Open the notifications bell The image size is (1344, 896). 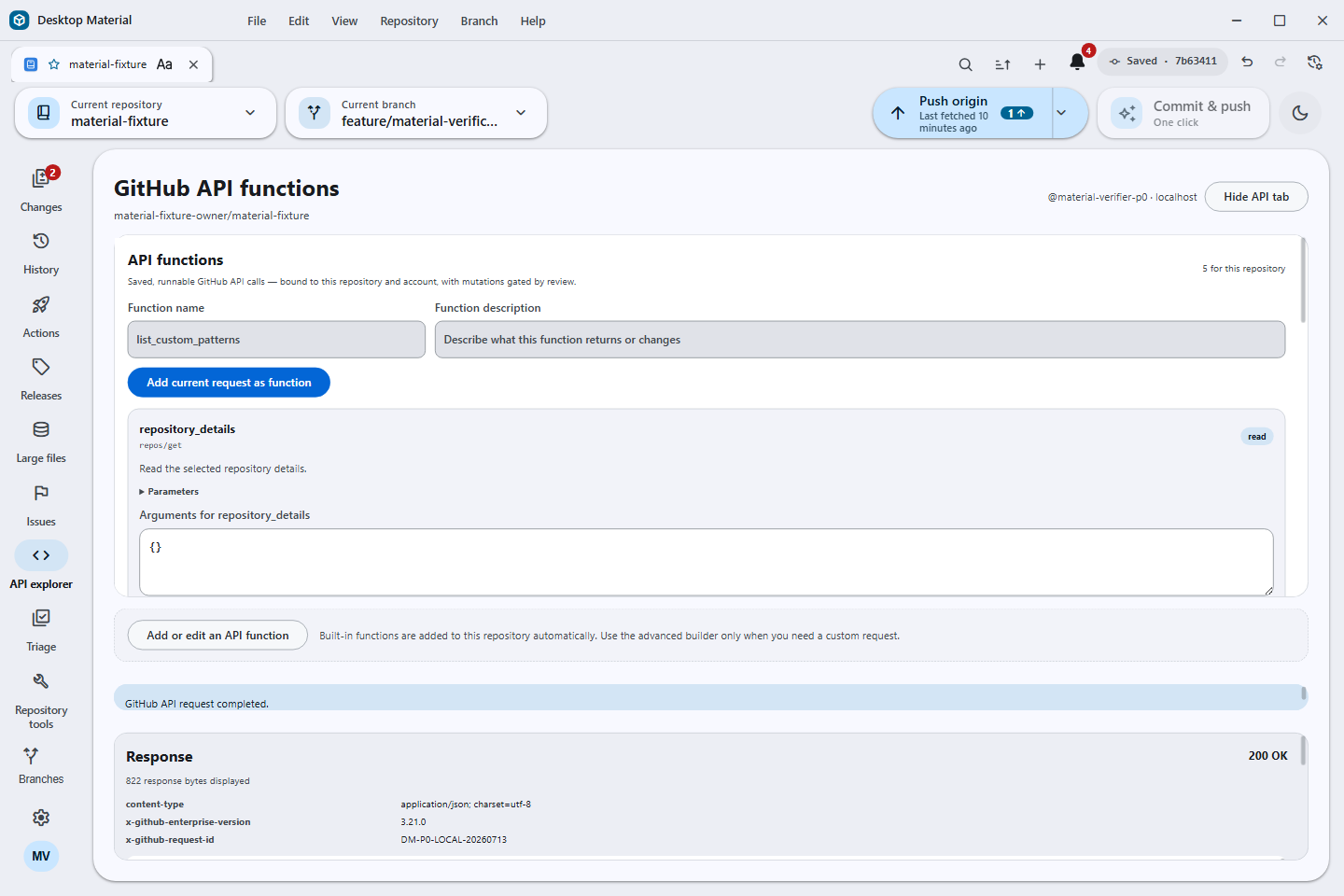tap(1077, 63)
